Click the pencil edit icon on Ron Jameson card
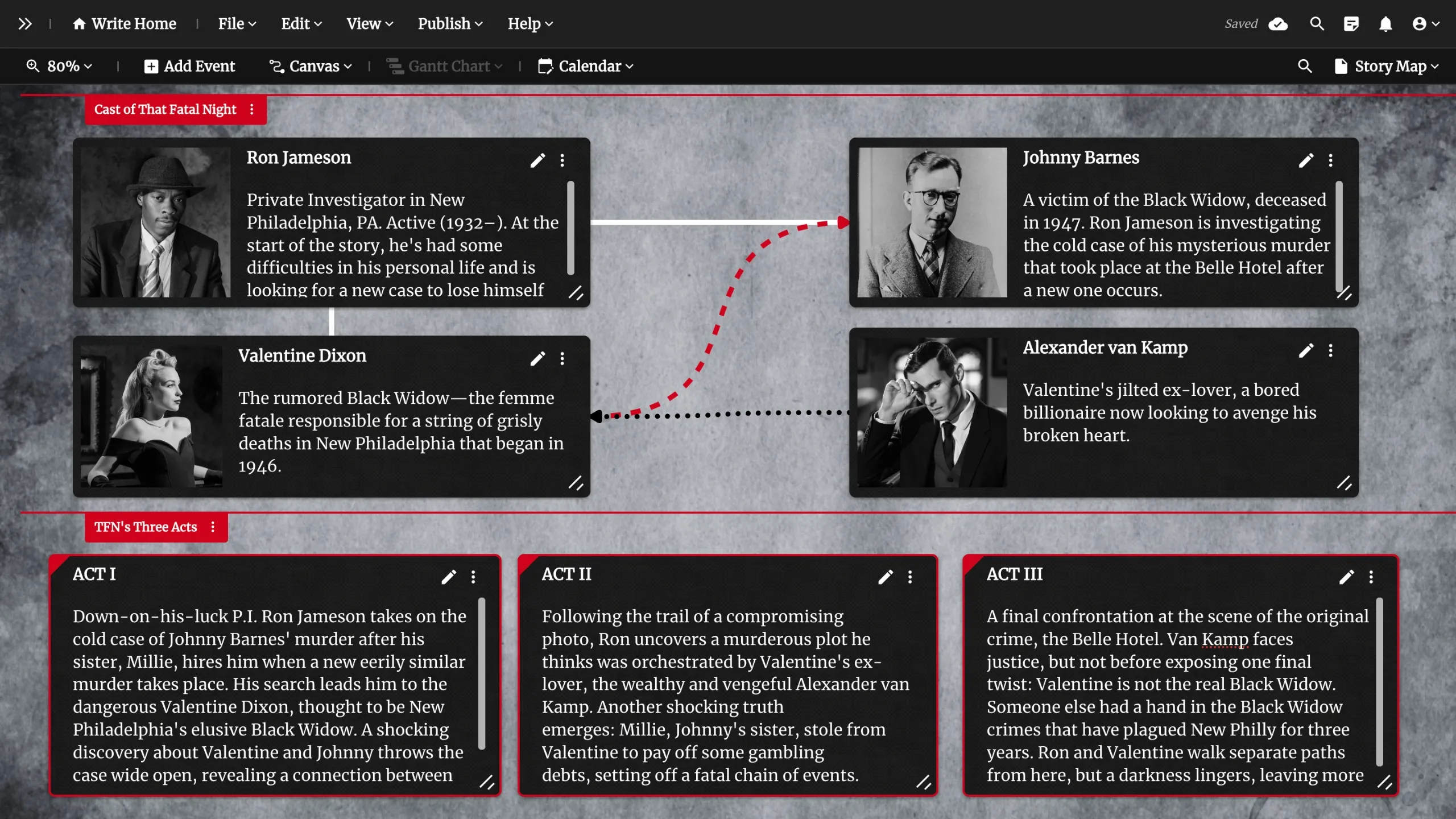This screenshot has height=819, width=1456. coord(537,160)
